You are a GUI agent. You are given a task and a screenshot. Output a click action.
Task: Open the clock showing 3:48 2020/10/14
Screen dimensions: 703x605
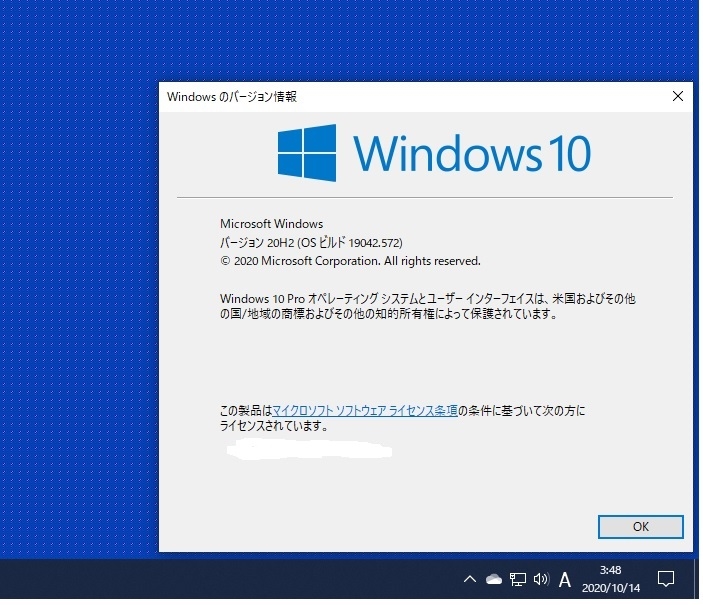tap(611, 579)
